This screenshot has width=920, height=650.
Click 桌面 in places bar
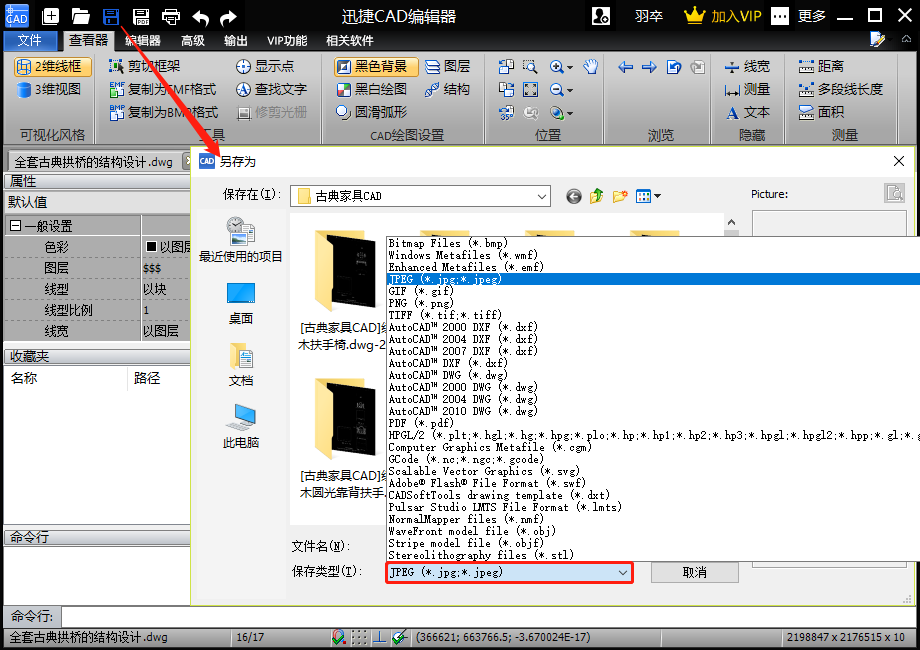241,304
